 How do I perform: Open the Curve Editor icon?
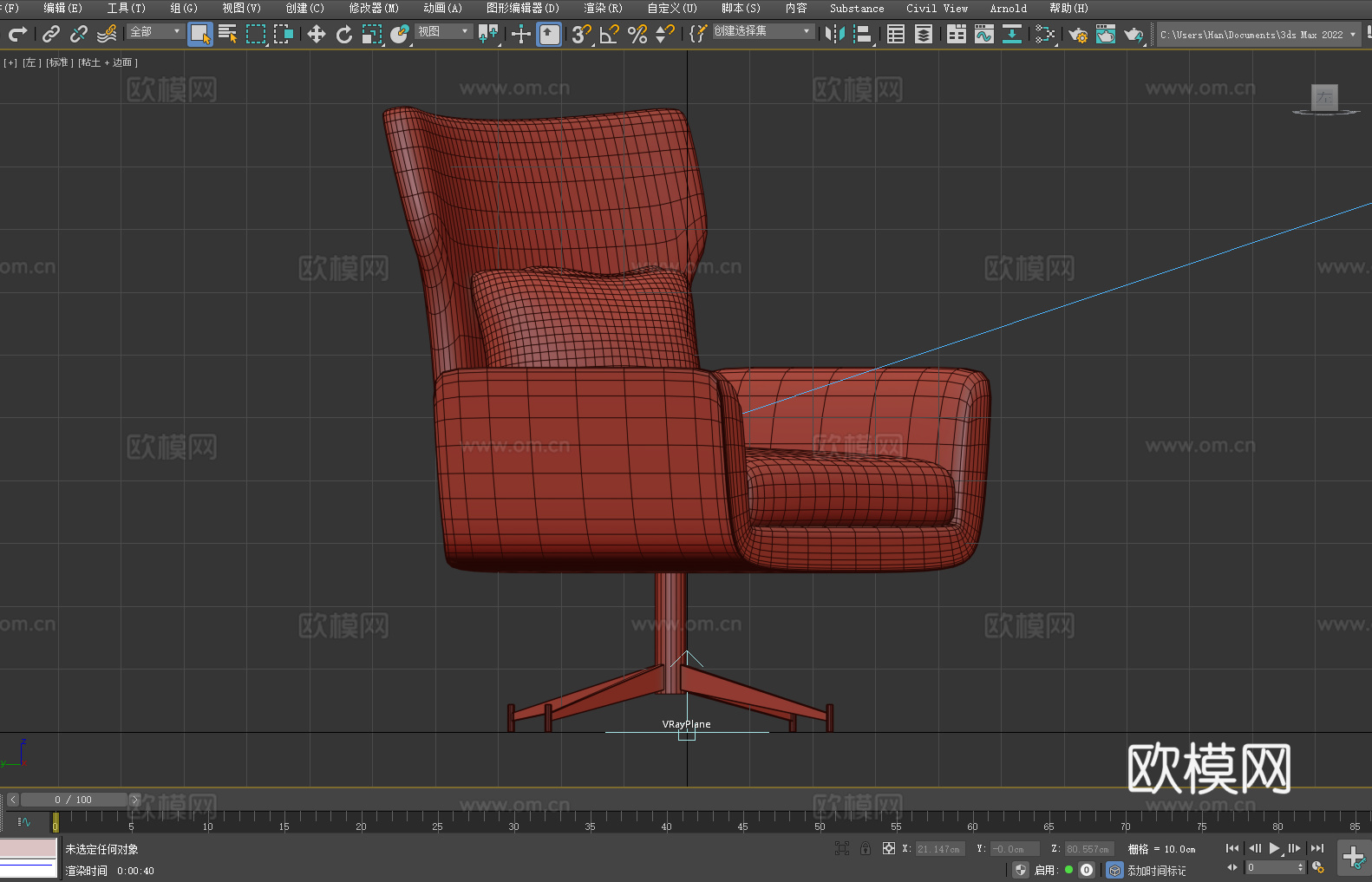click(984, 34)
